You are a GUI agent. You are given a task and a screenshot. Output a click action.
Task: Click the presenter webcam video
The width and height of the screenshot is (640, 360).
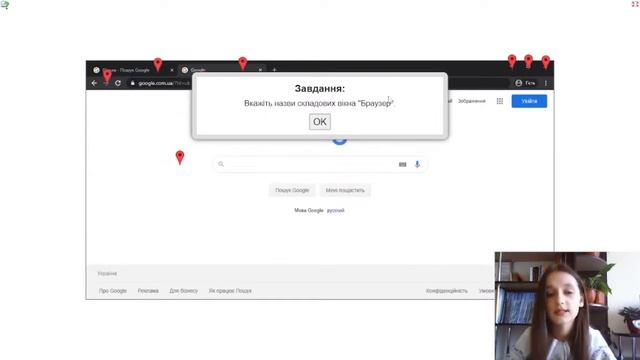click(567, 306)
